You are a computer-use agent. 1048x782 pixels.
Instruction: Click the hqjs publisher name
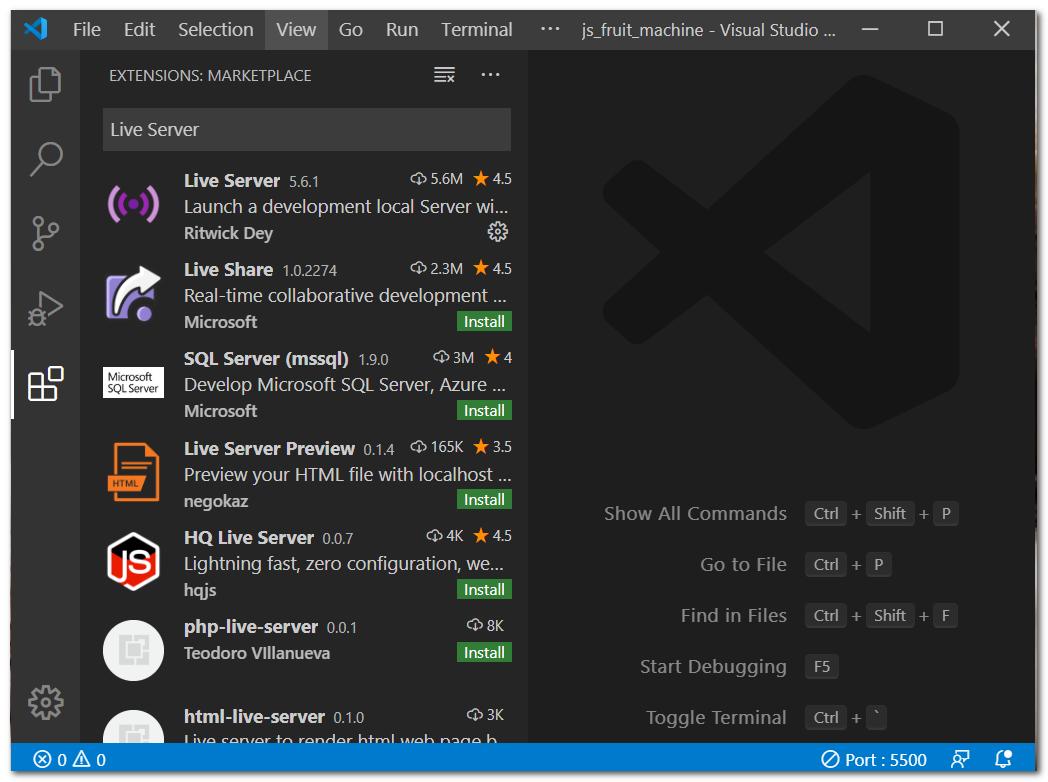[x=200, y=590]
